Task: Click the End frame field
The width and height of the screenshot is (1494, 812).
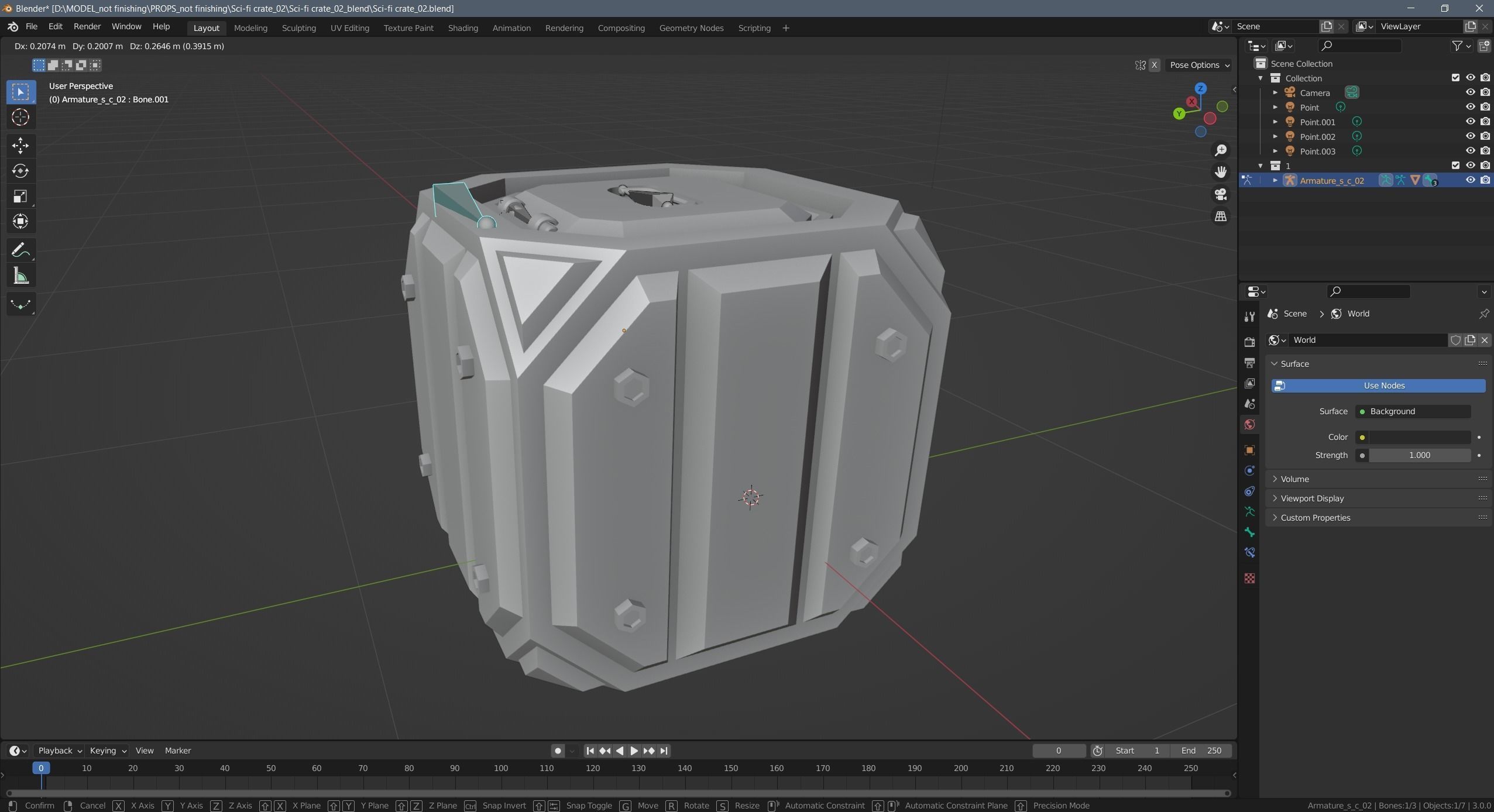Action: (1201, 751)
